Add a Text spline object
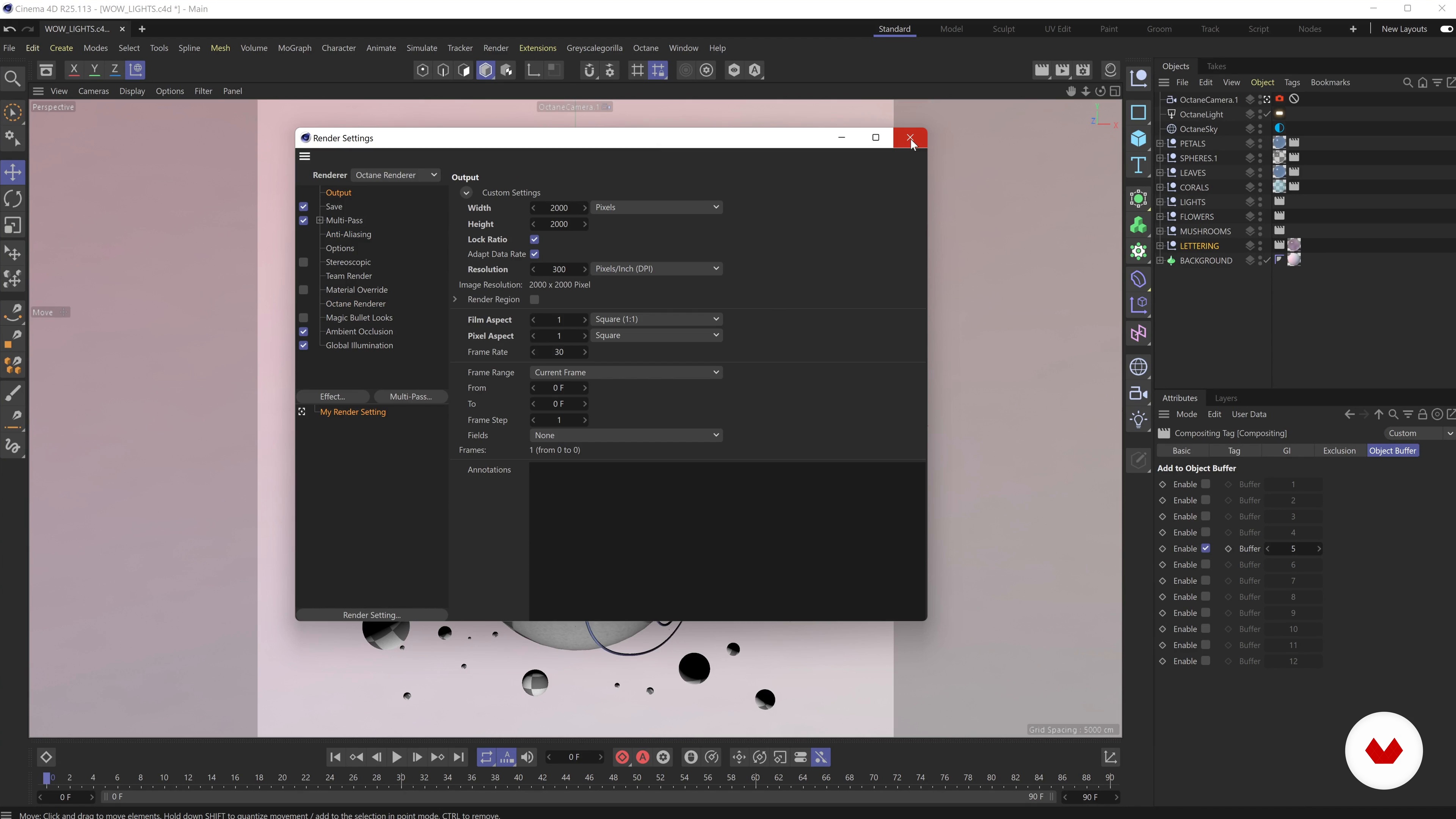This screenshot has width=1456, height=819. point(1138,166)
